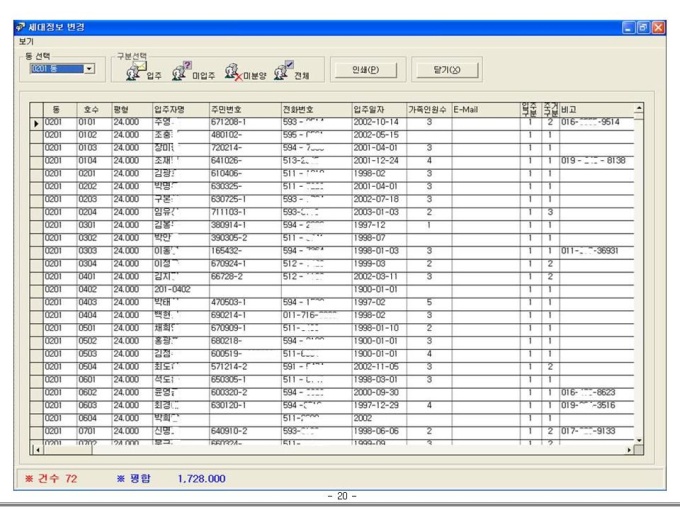This screenshot has height=510, width=680.
Task: Click the horizontal scrollbar thumb
Action: pos(68,450)
